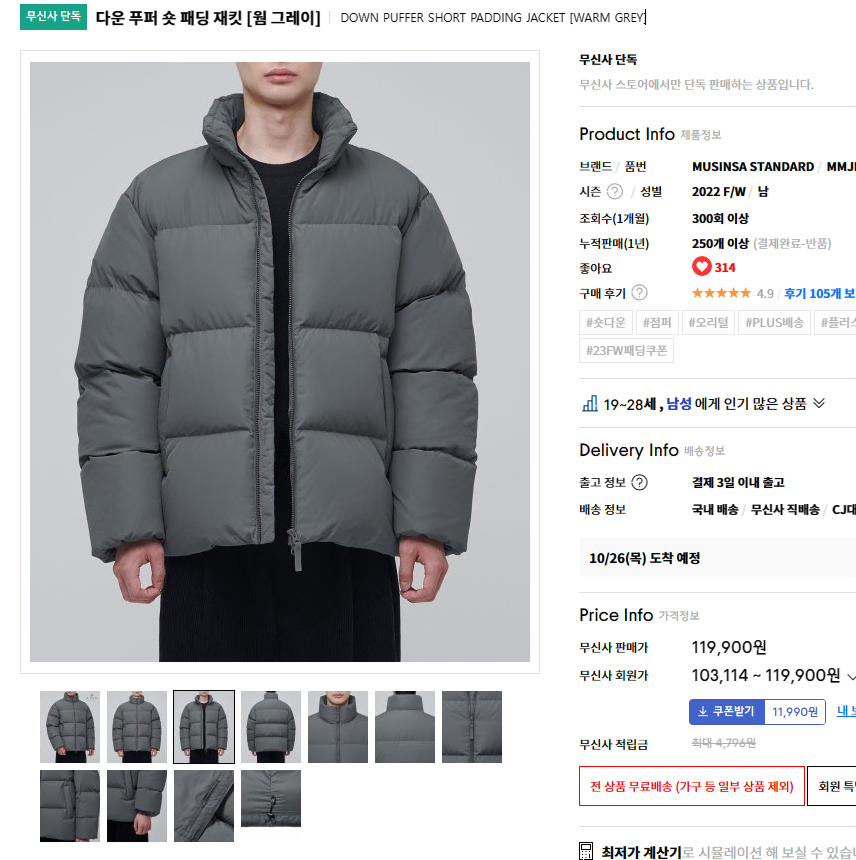Expand the 19~28세 popularity chevron
This screenshot has height=860, width=856.
819,404
